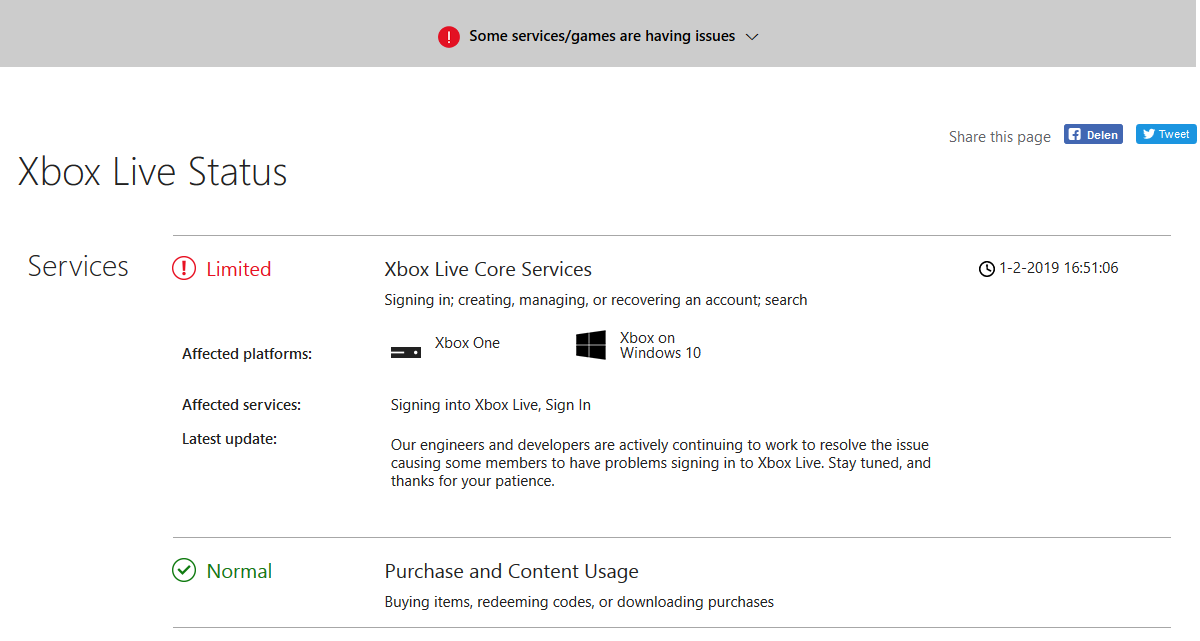Click the 'Latest update:' label

coord(229,438)
